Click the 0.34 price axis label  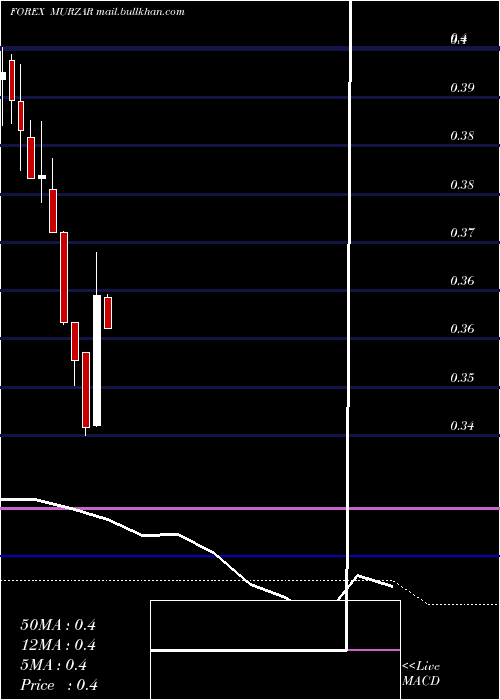pos(462,426)
